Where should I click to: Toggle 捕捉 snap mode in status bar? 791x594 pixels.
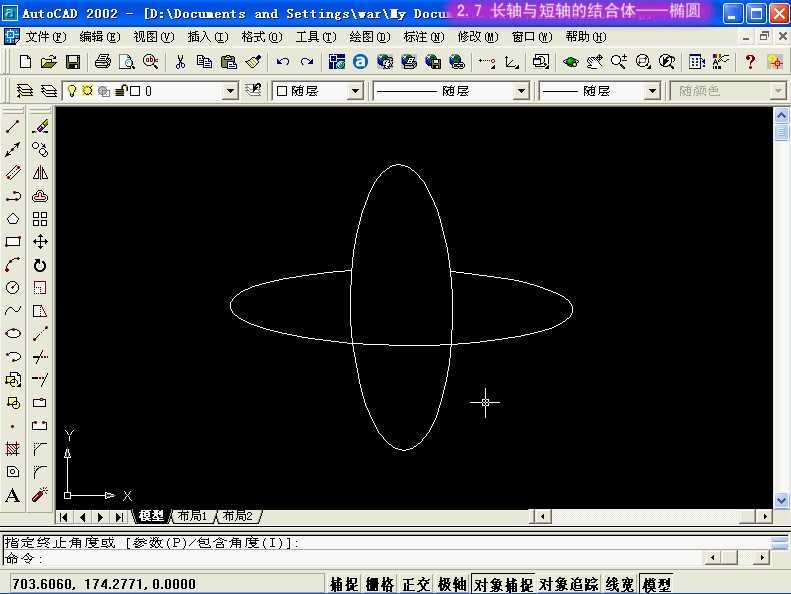(344, 584)
